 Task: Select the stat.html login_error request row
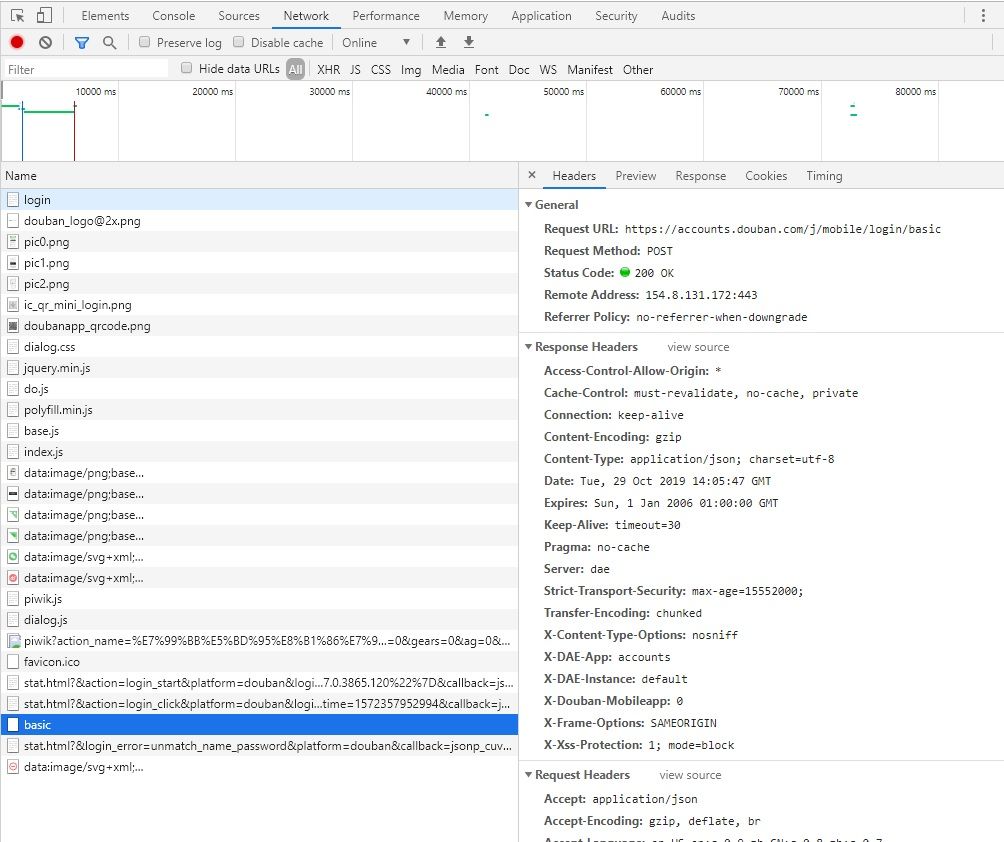tap(259, 746)
